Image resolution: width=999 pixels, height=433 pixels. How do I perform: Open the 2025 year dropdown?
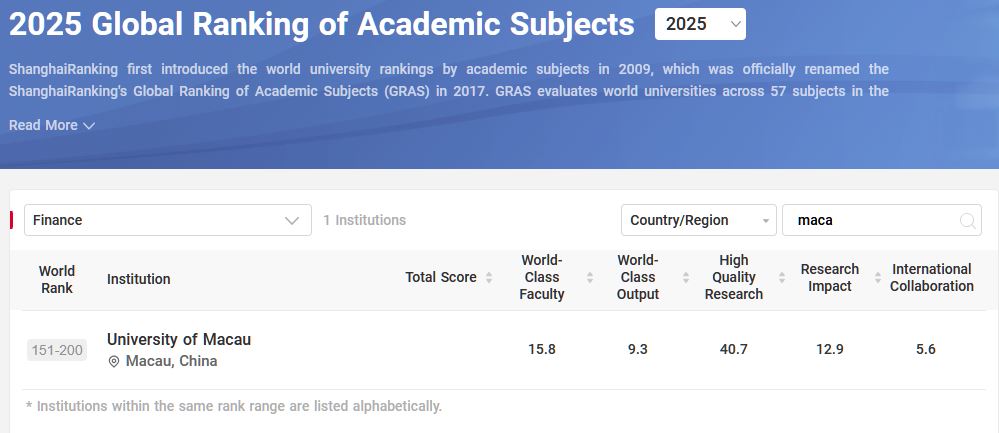pos(700,24)
